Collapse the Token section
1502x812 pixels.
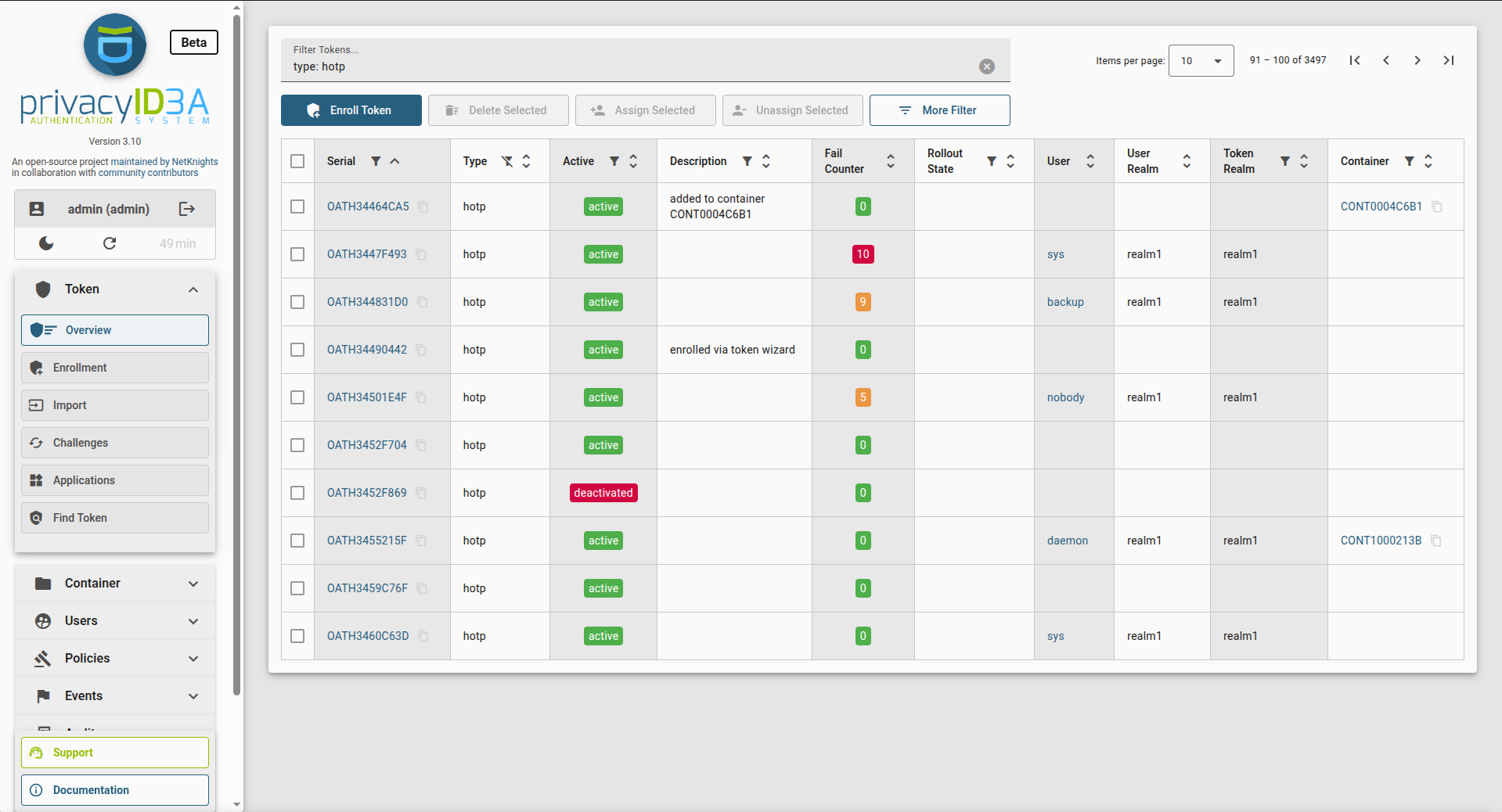[193, 289]
